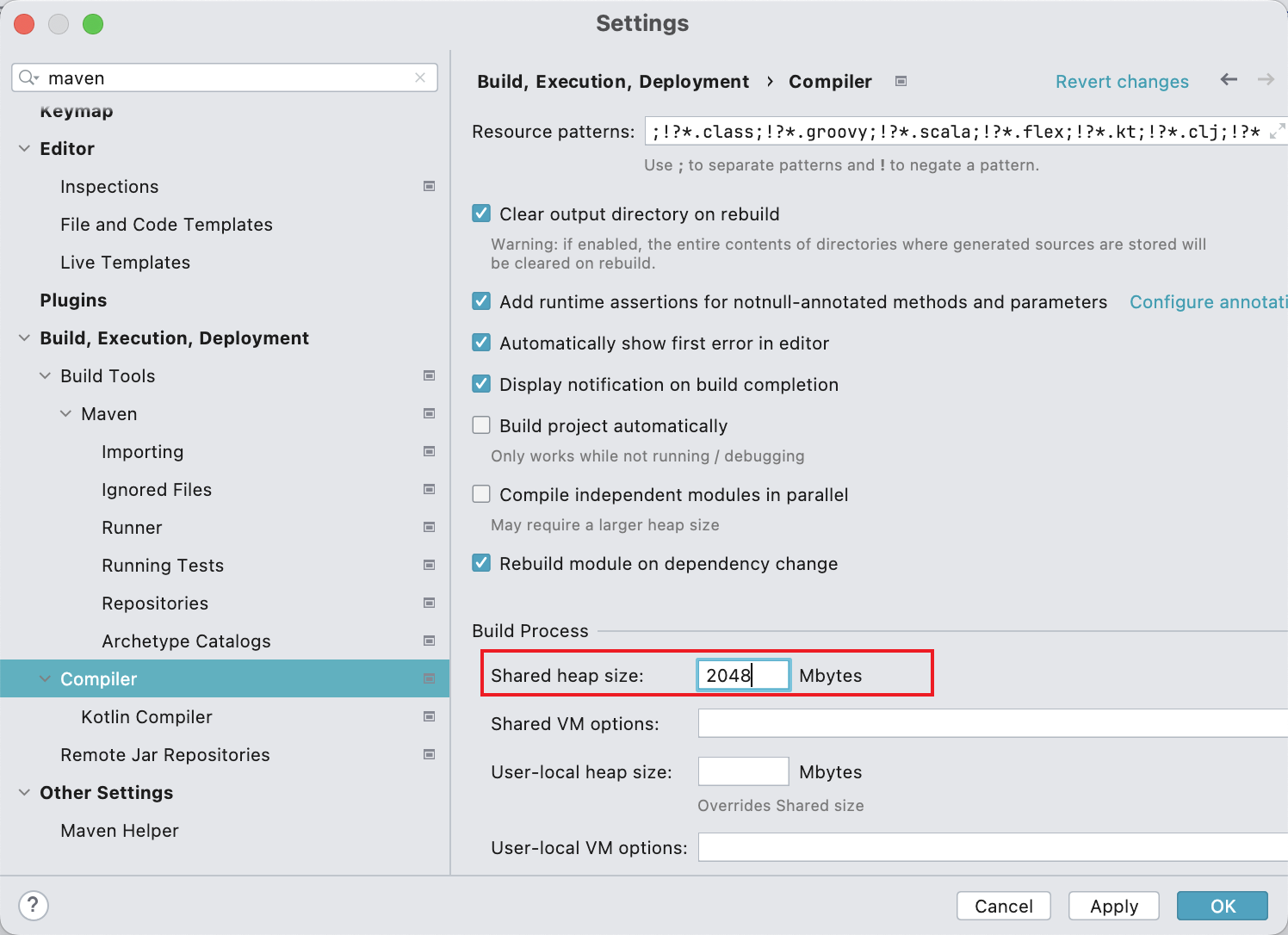Viewport: 1288px width, 935px height.
Task: Click the back navigation arrow icon
Action: [1229, 80]
